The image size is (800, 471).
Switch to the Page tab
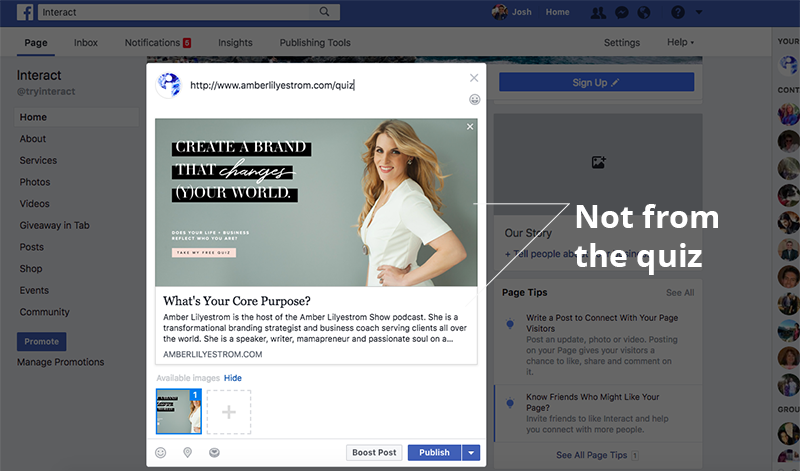36,43
